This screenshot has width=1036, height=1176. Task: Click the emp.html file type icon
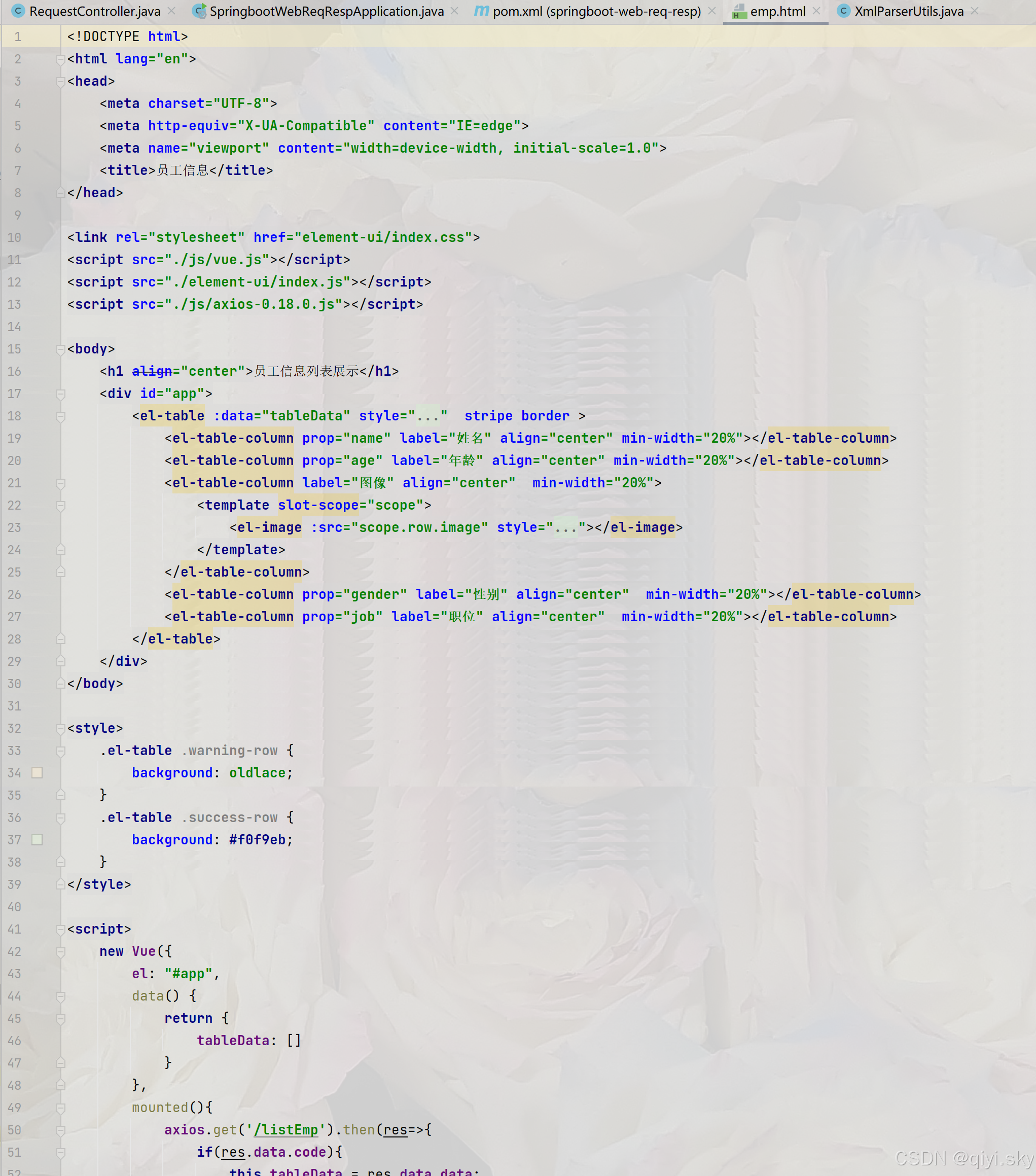(x=739, y=11)
